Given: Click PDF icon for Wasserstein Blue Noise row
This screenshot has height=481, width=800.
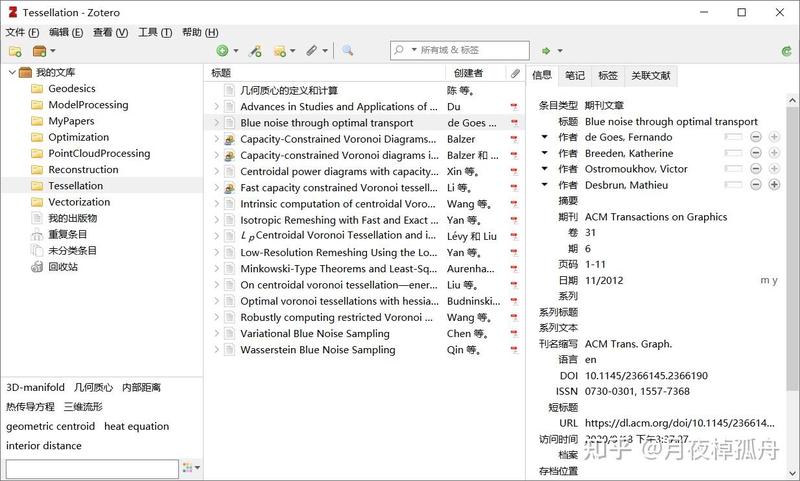Looking at the screenshot, I should click(514, 350).
